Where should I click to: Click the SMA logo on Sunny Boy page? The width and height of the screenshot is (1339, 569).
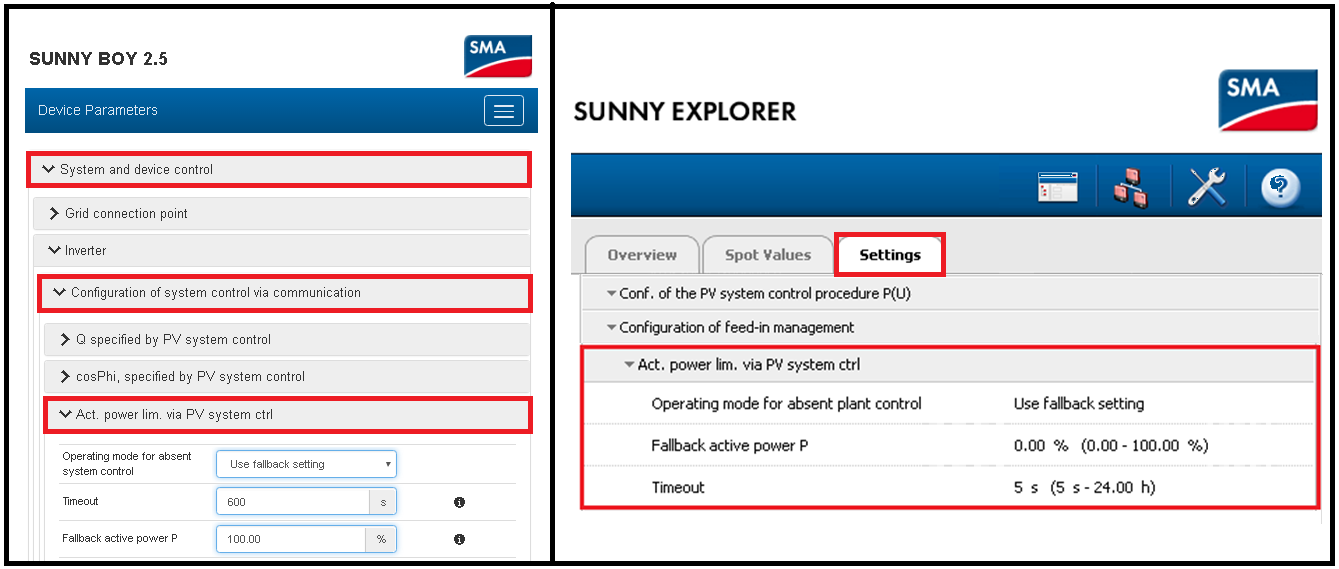[x=497, y=56]
